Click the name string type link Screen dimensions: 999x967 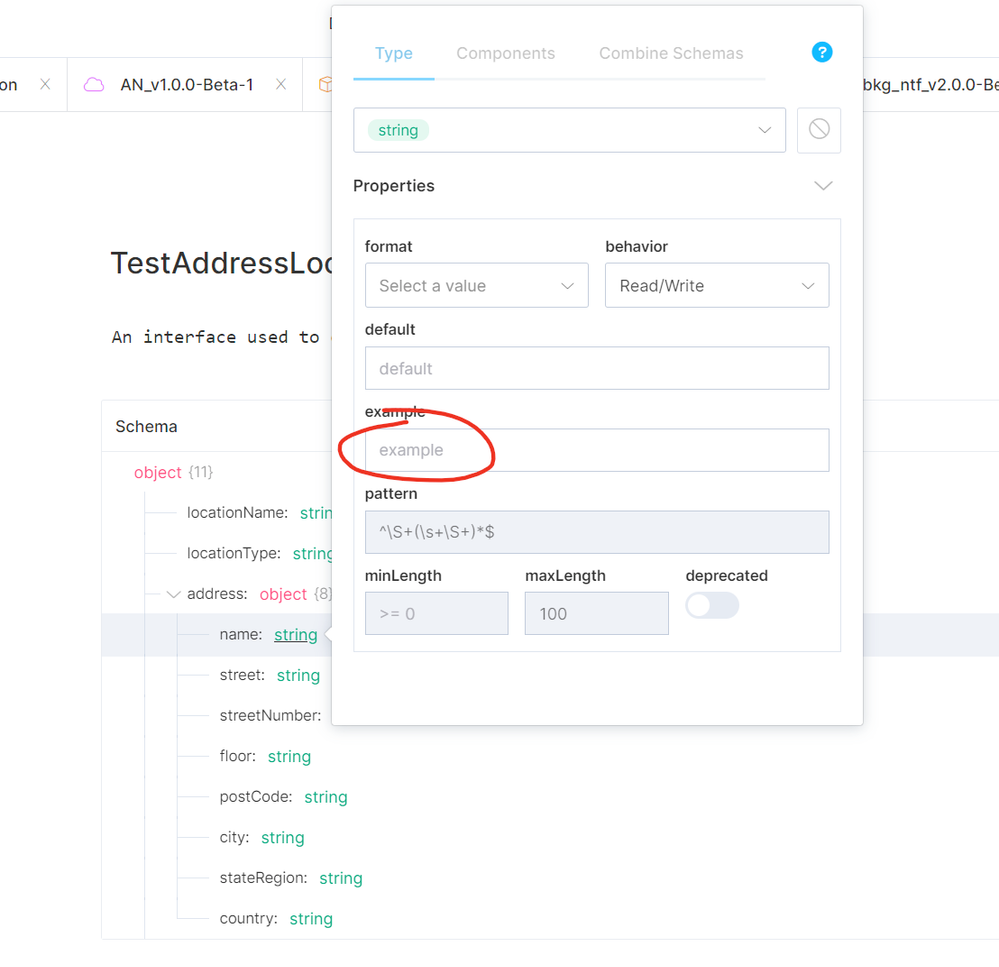[x=295, y=635]
